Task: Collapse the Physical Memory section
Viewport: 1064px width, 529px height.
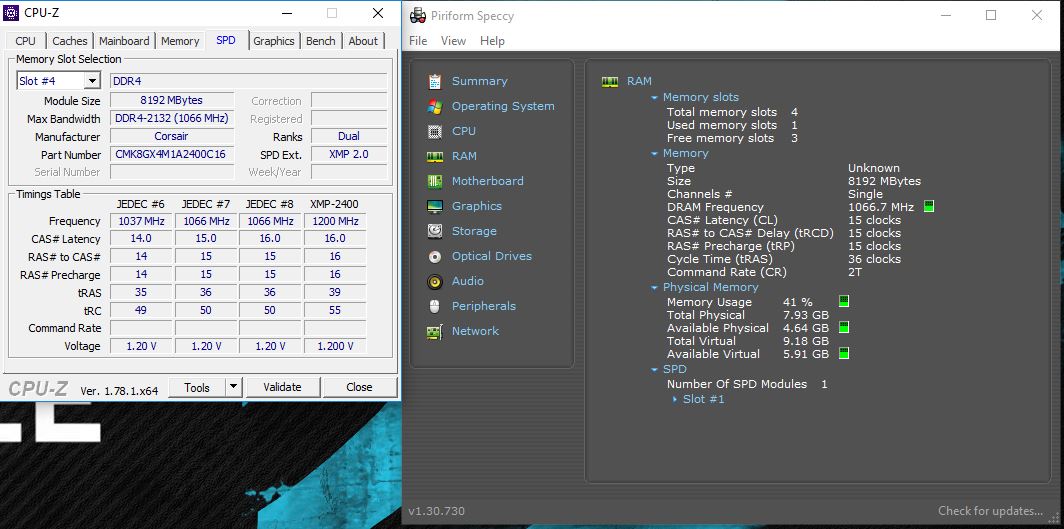Action: click(654, 288)
